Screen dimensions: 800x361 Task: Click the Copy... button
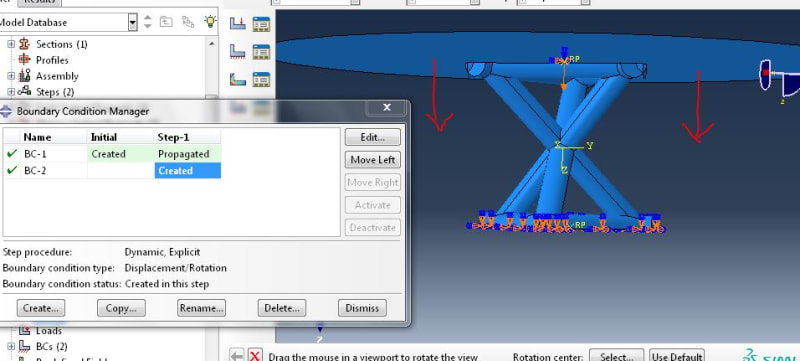click(121, 308)
